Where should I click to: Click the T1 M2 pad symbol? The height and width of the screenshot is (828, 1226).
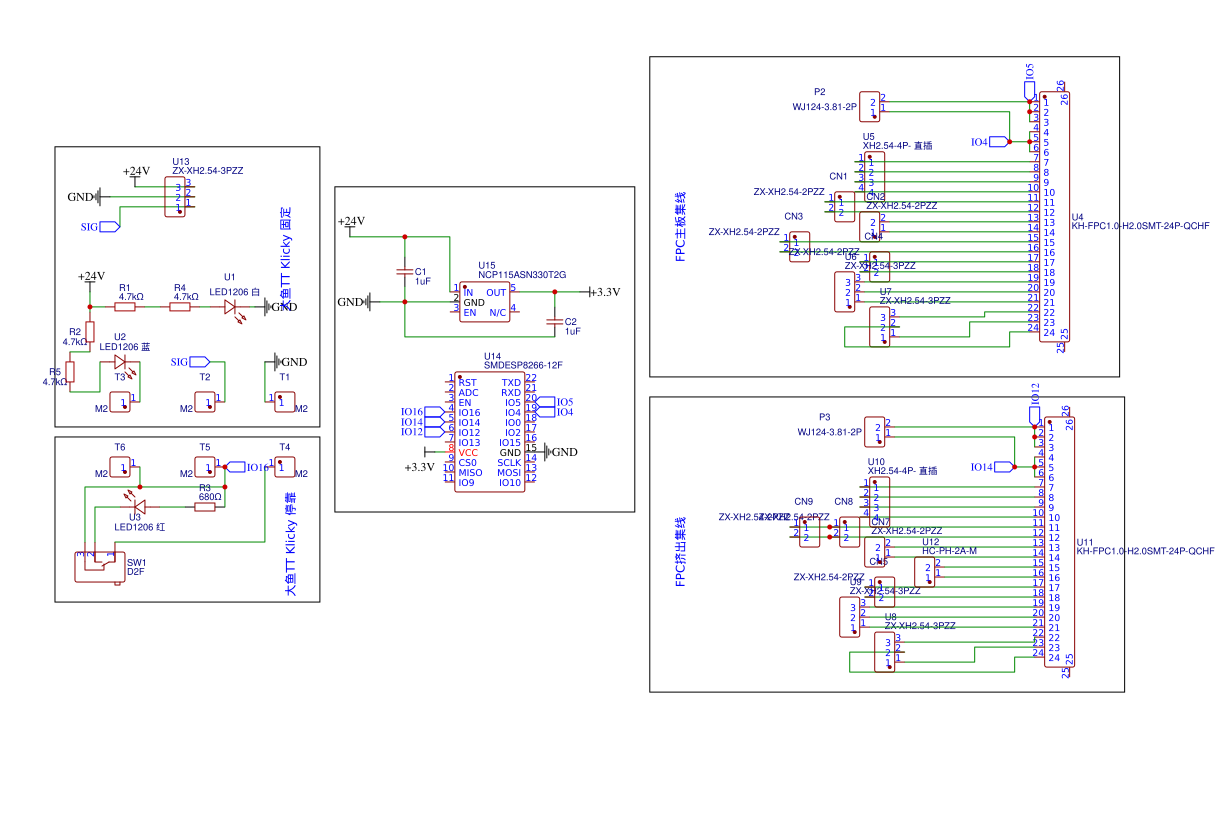(x=282, y=401)
